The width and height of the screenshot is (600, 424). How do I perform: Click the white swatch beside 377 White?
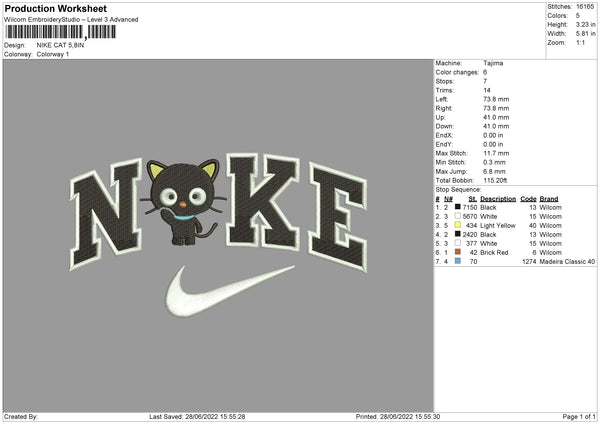point(457,243)
